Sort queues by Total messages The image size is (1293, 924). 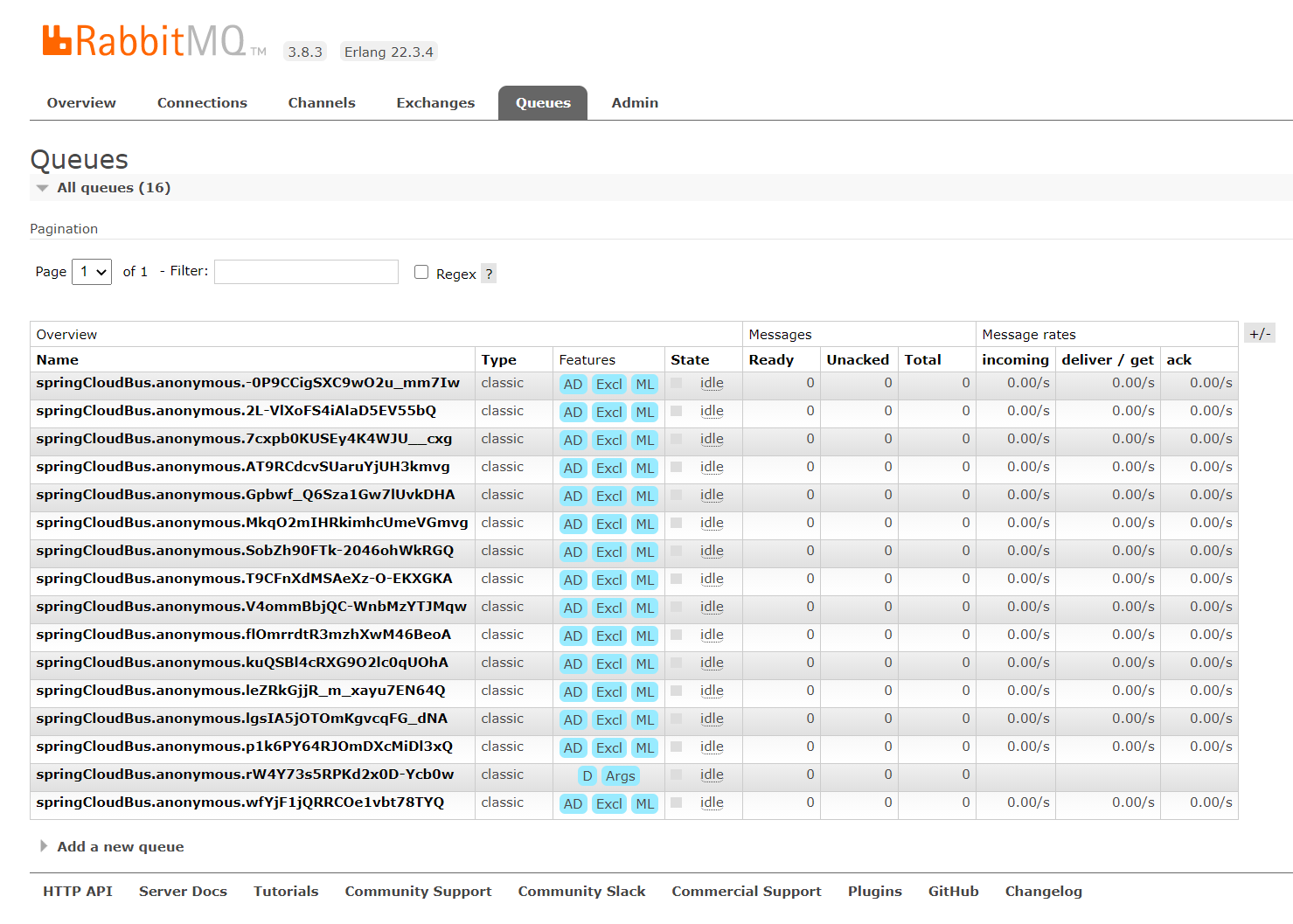[922, 360]
